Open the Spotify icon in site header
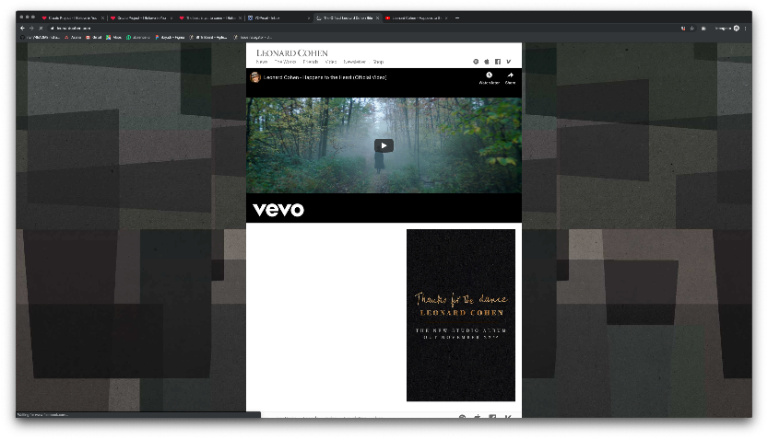Screen dimensions: 768x439 click(476, 62)
